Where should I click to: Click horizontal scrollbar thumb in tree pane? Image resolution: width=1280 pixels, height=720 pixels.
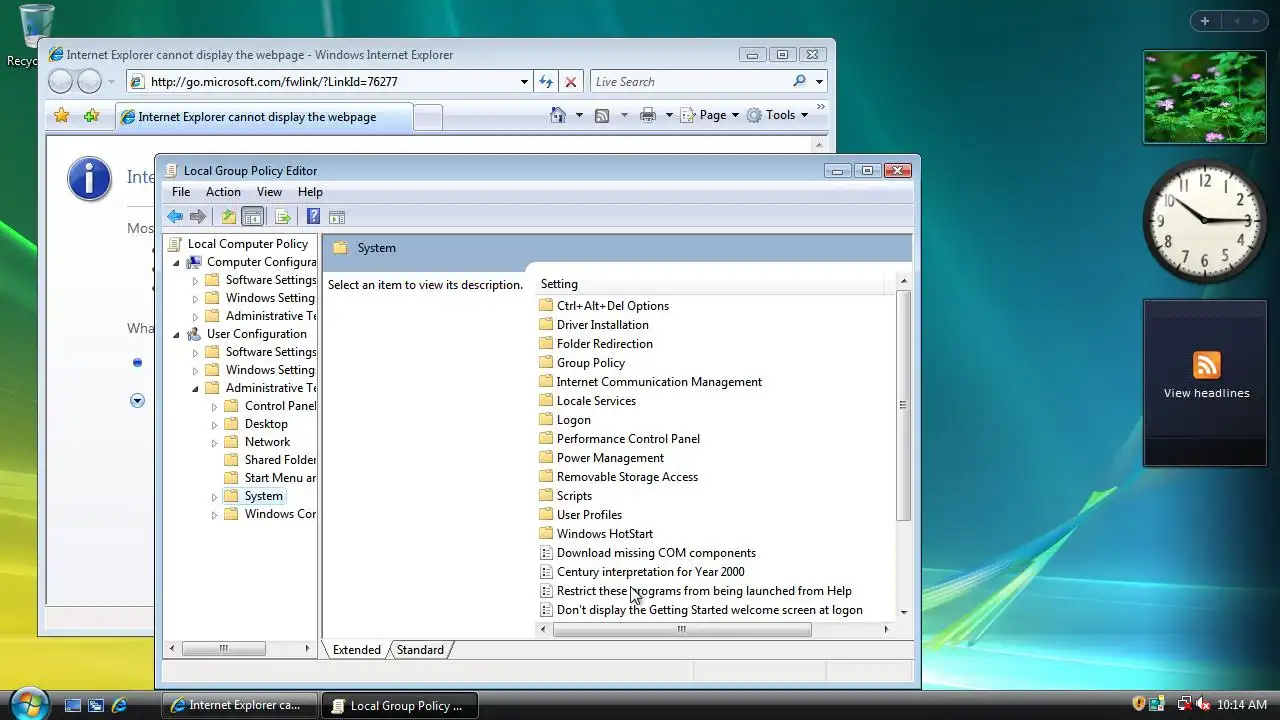pos(223,649)
